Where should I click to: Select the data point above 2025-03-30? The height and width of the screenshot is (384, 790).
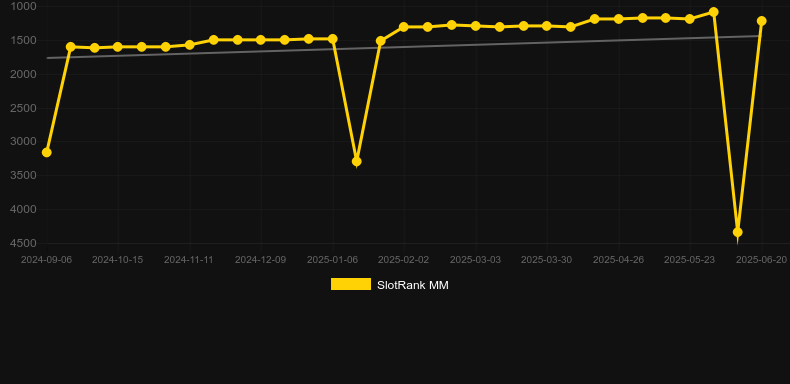[x=547, y=26]
